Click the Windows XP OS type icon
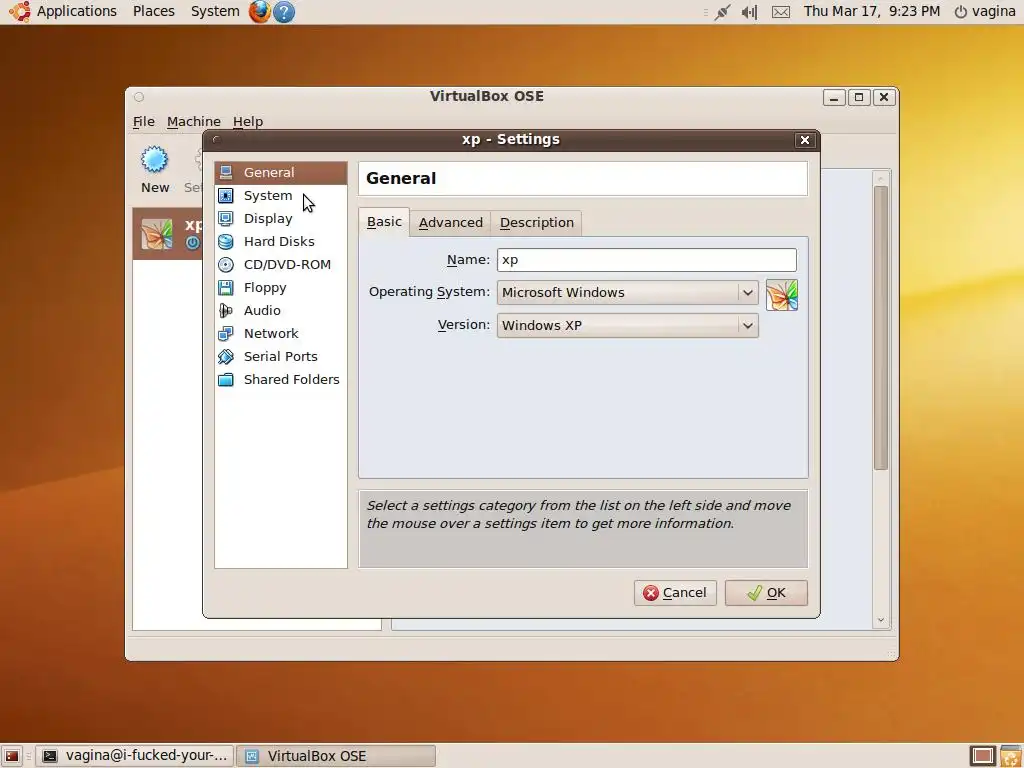This screenshot has height=768, width=1024. (782, 295)
